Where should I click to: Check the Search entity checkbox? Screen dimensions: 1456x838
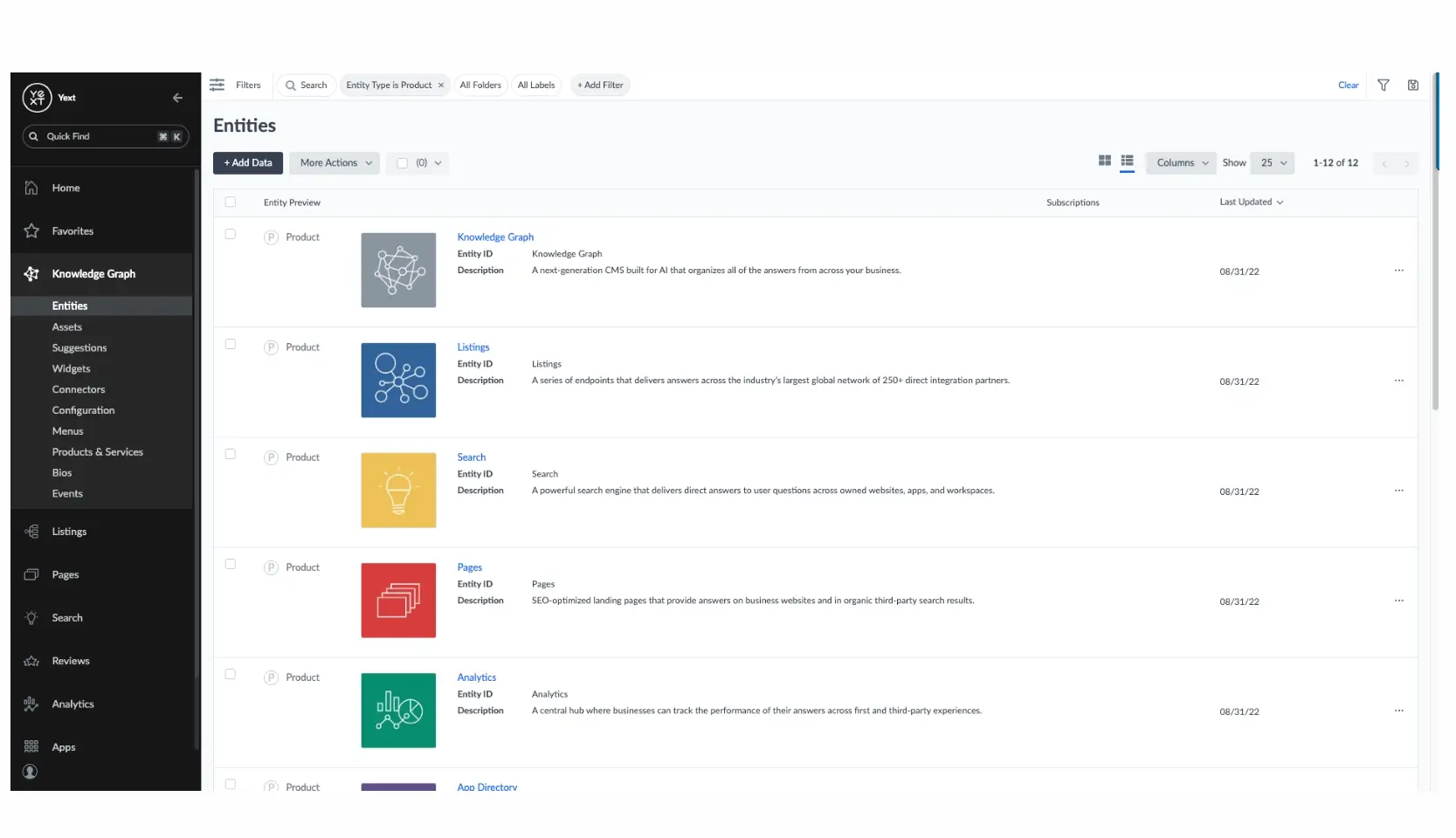(231, 454)
